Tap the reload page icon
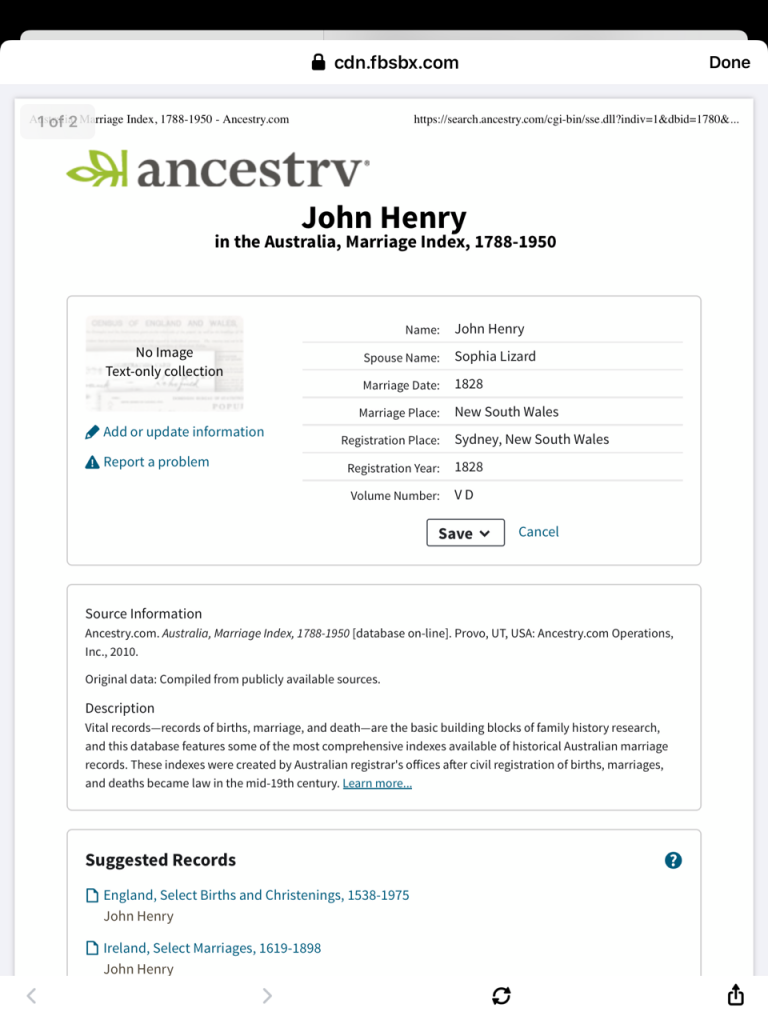Image resolution: width=768 pixels, height=1024 pixels. coord(501,995)
